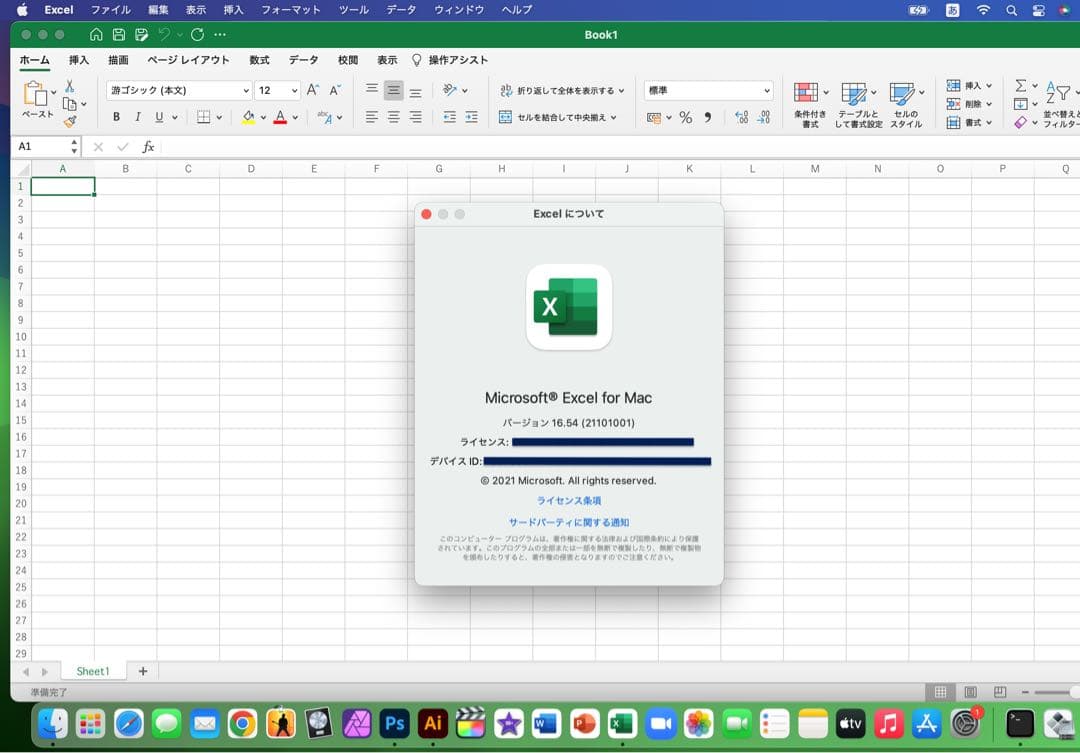The image size is (1080, 753).
Task: Open the number format dropdown showing 標準
Action: pyautogui.click(x=708, y=89)
